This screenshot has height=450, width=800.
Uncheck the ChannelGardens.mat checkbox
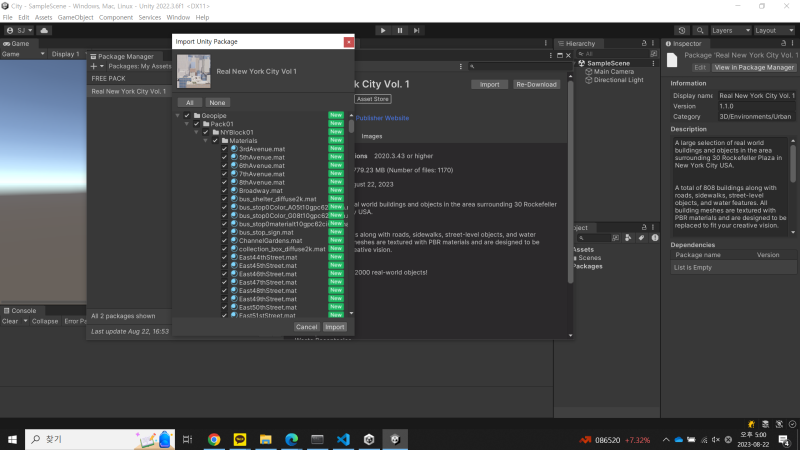click(224, 241)
